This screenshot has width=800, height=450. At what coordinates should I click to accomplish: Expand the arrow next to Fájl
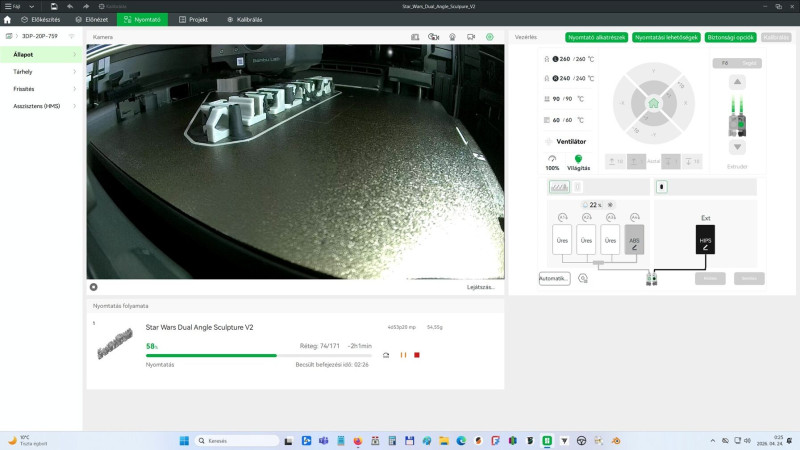(x=32, y=6)
